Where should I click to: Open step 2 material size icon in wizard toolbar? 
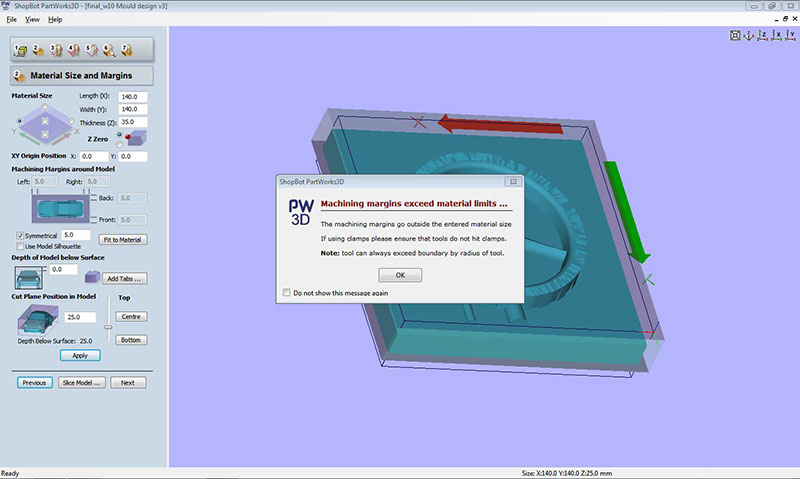38,50
